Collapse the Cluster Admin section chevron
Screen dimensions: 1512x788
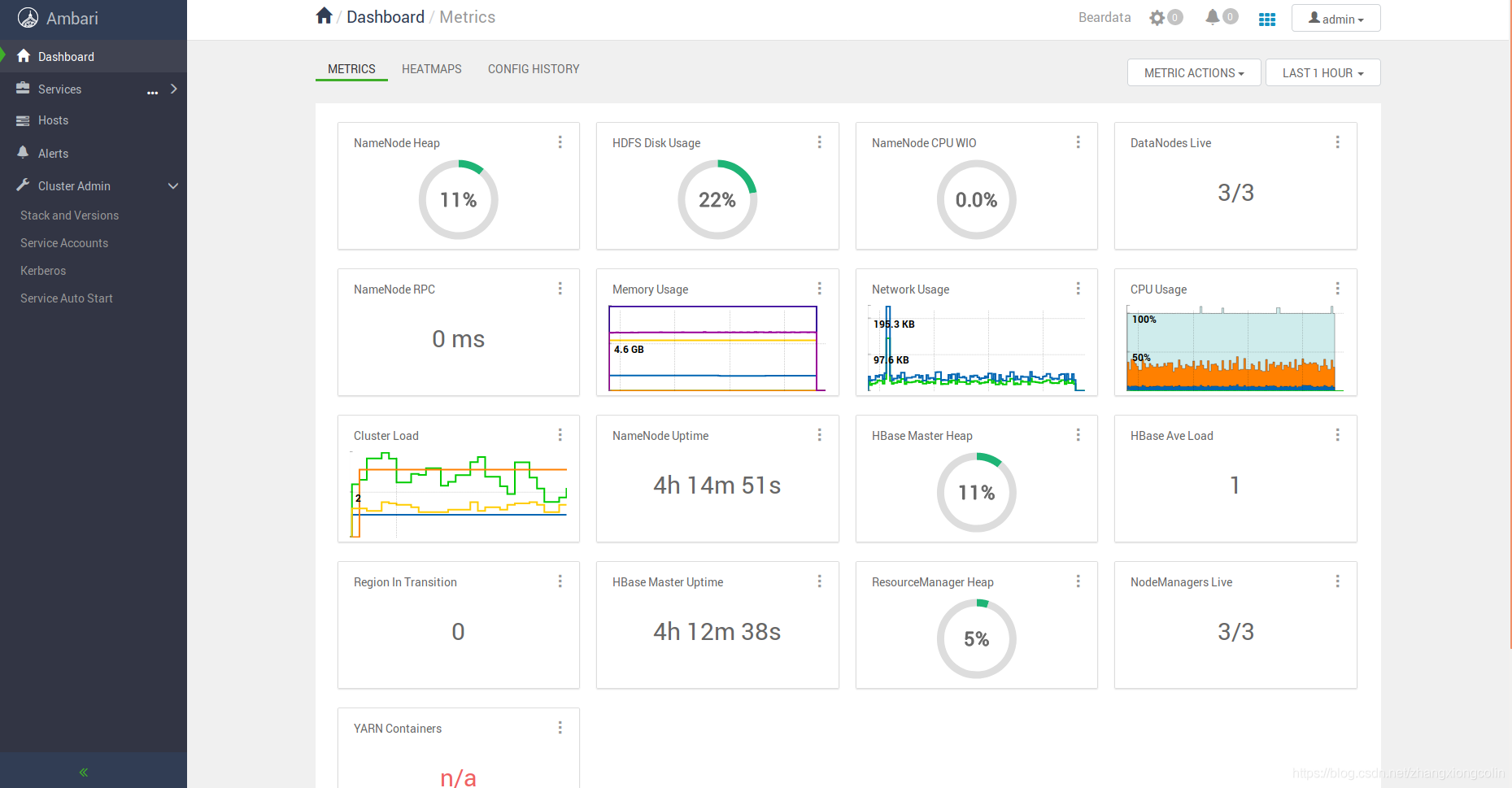pyautogui.click(x=173, y=186)
